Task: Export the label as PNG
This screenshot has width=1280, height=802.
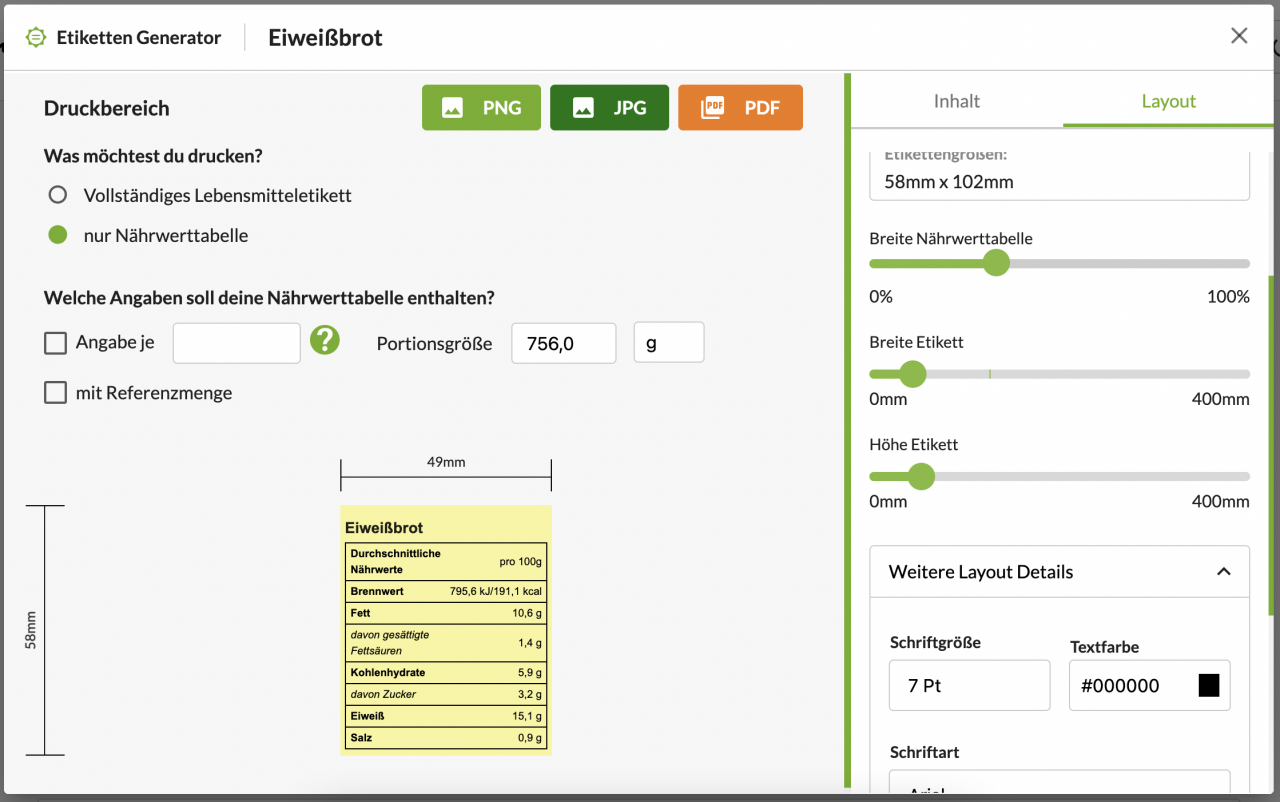Action: coord(481,108)
